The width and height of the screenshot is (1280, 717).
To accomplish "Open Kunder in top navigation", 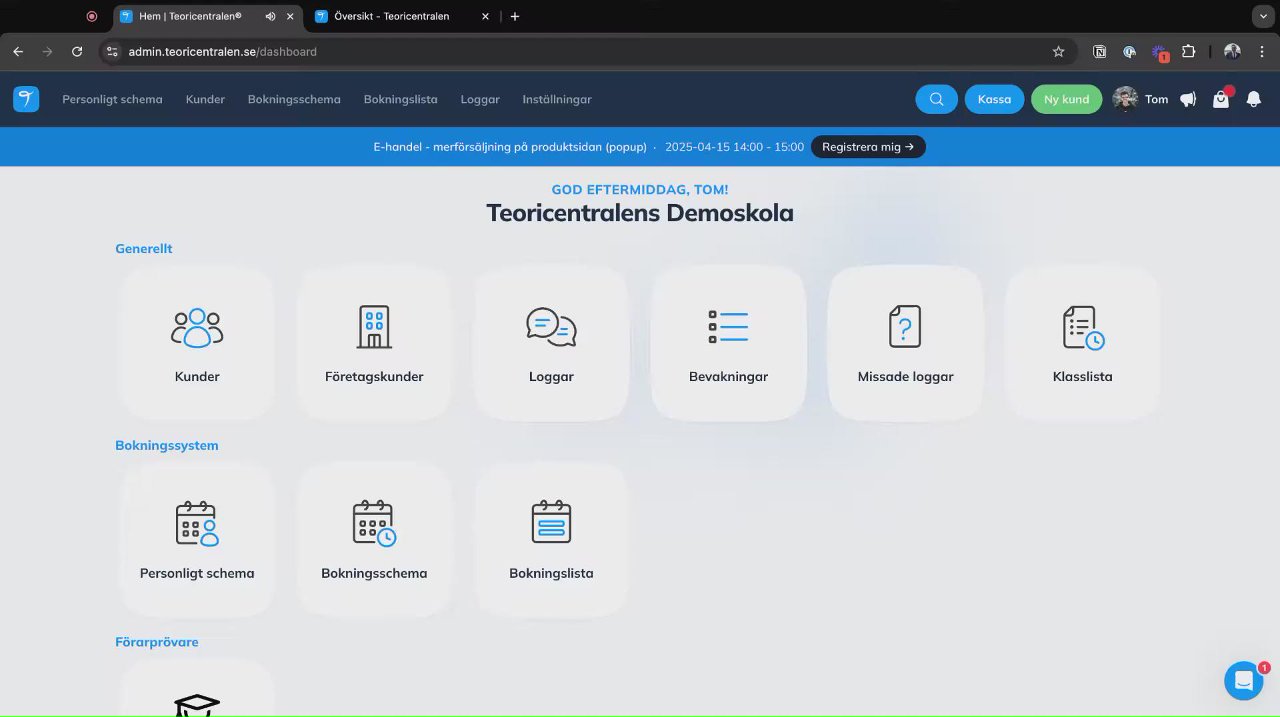I will (x=205, y=99).
